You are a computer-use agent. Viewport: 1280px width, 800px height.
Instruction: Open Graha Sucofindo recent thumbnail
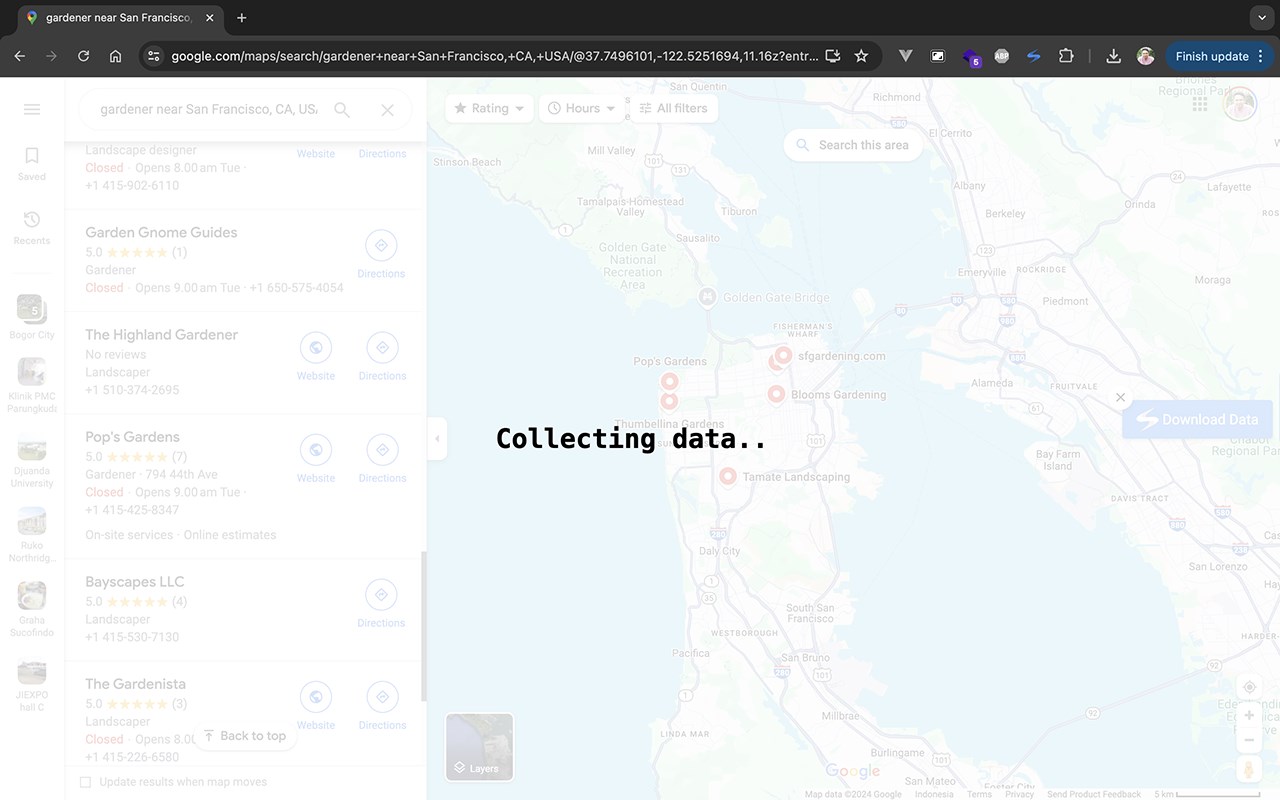31,596
